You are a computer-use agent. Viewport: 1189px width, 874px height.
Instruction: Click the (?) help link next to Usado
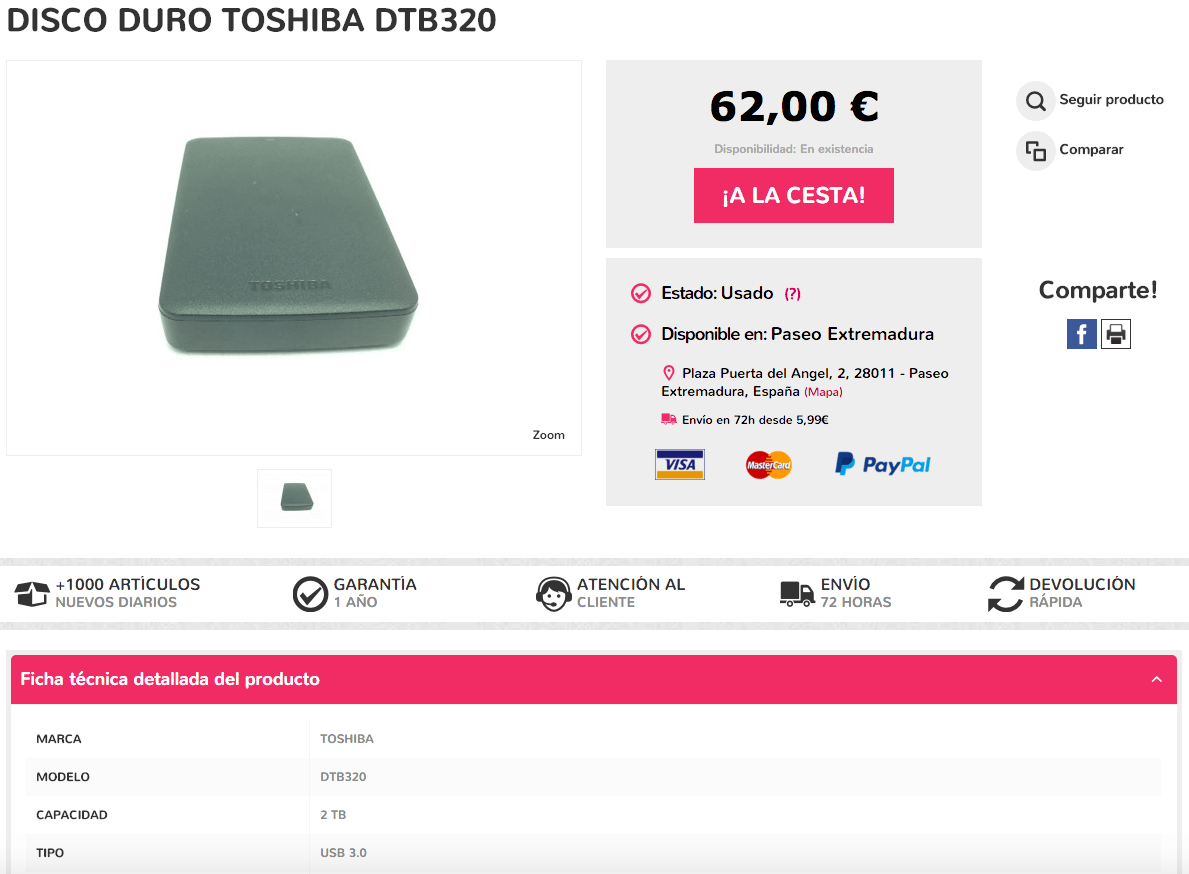coord(792,294)
